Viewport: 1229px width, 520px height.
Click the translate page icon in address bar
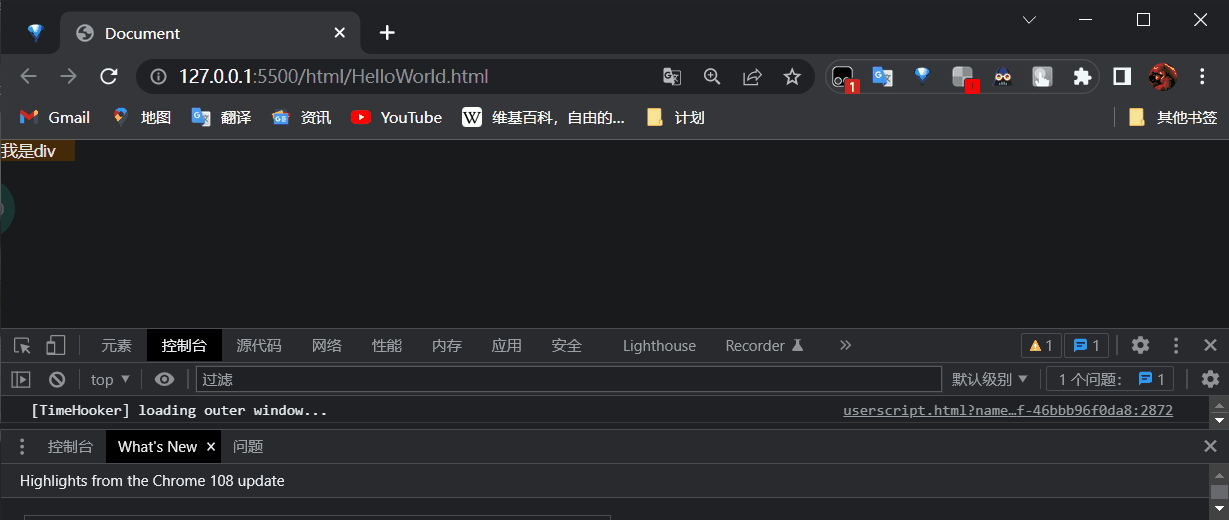[x=672, y=76]
